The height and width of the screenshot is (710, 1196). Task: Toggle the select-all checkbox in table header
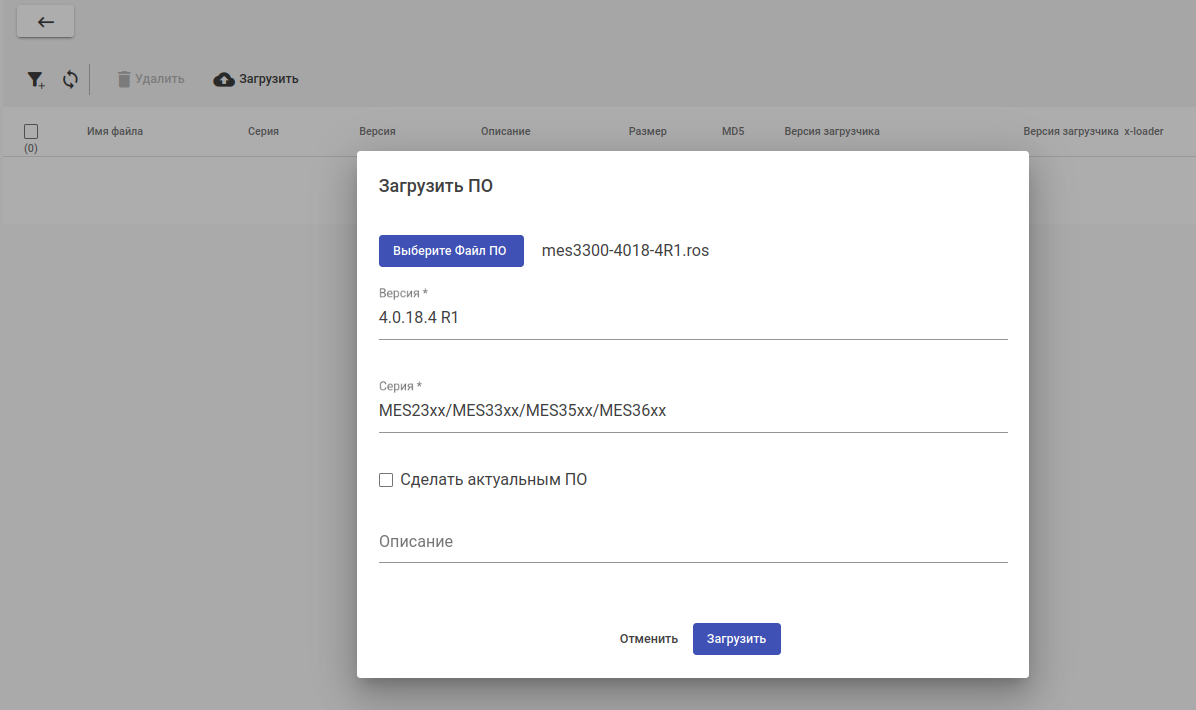pyautogui.click(x=31, y=131)
